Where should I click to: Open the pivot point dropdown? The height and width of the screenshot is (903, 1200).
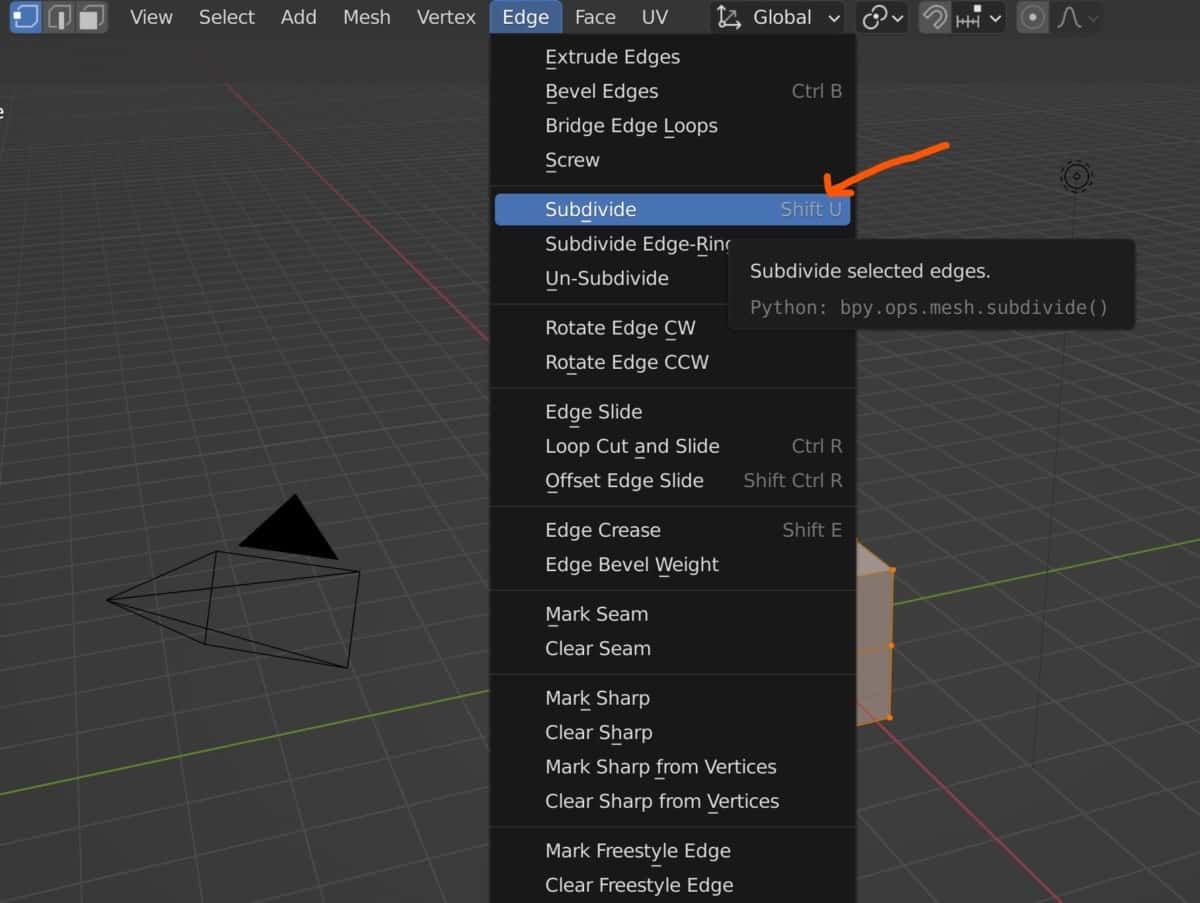(x=882, y=17)
